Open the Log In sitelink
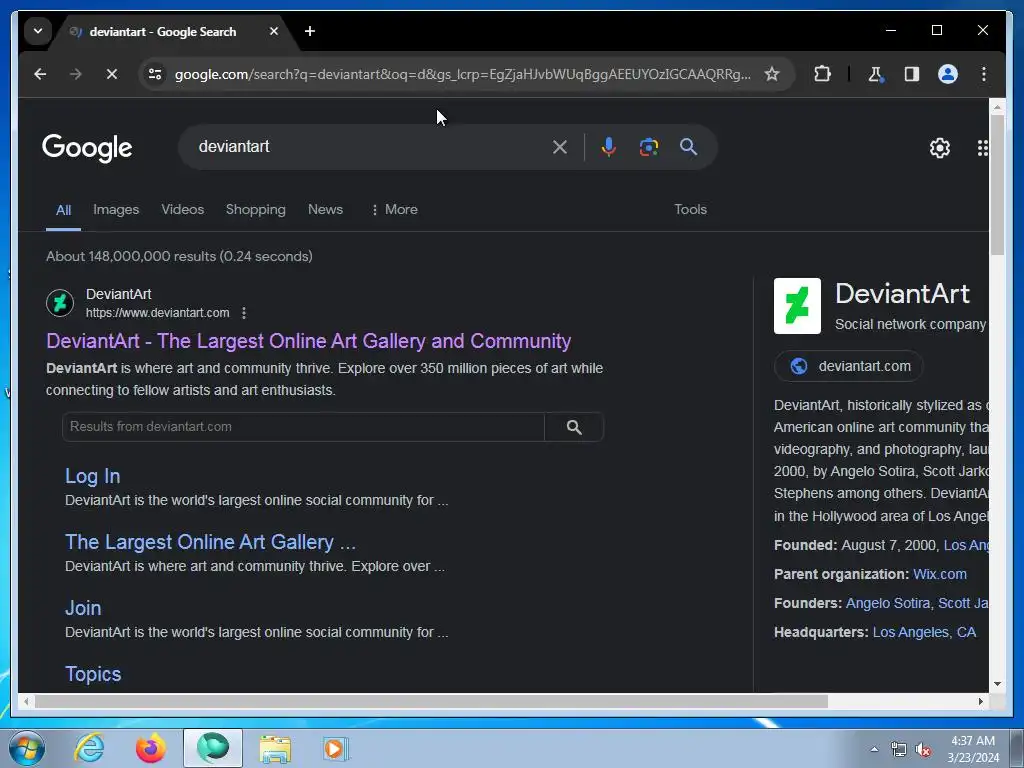This screenshot has height=768, width=1024. (x=92, y=476)
